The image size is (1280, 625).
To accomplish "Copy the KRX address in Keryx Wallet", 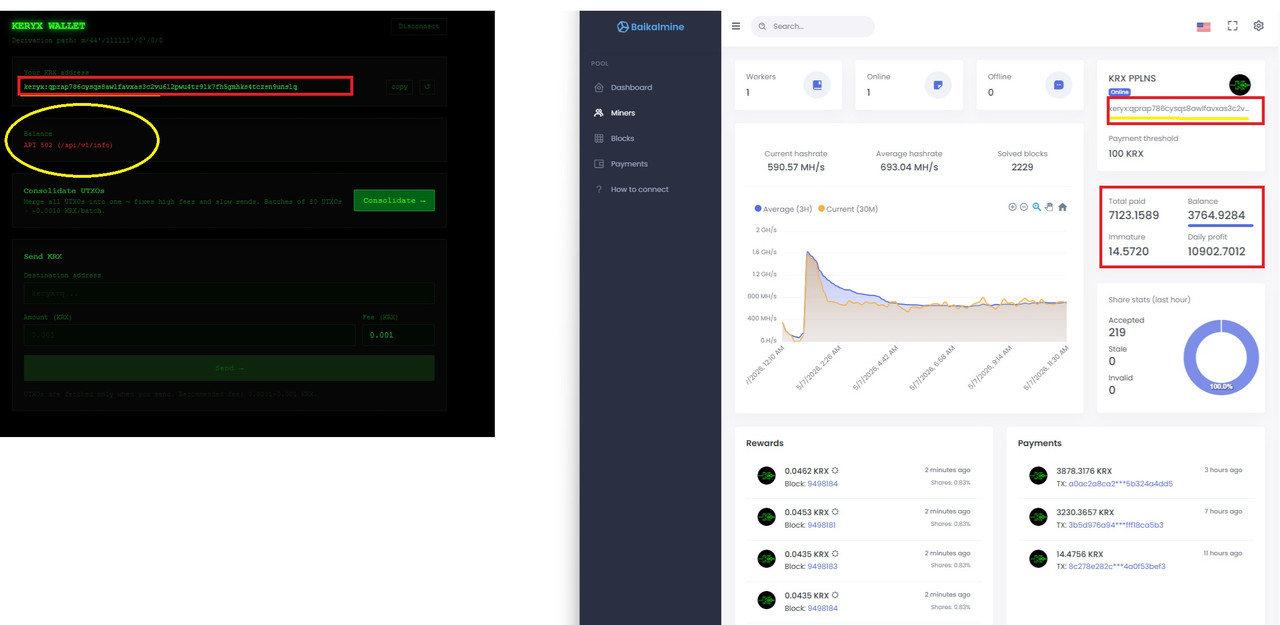I will point(400,87).
